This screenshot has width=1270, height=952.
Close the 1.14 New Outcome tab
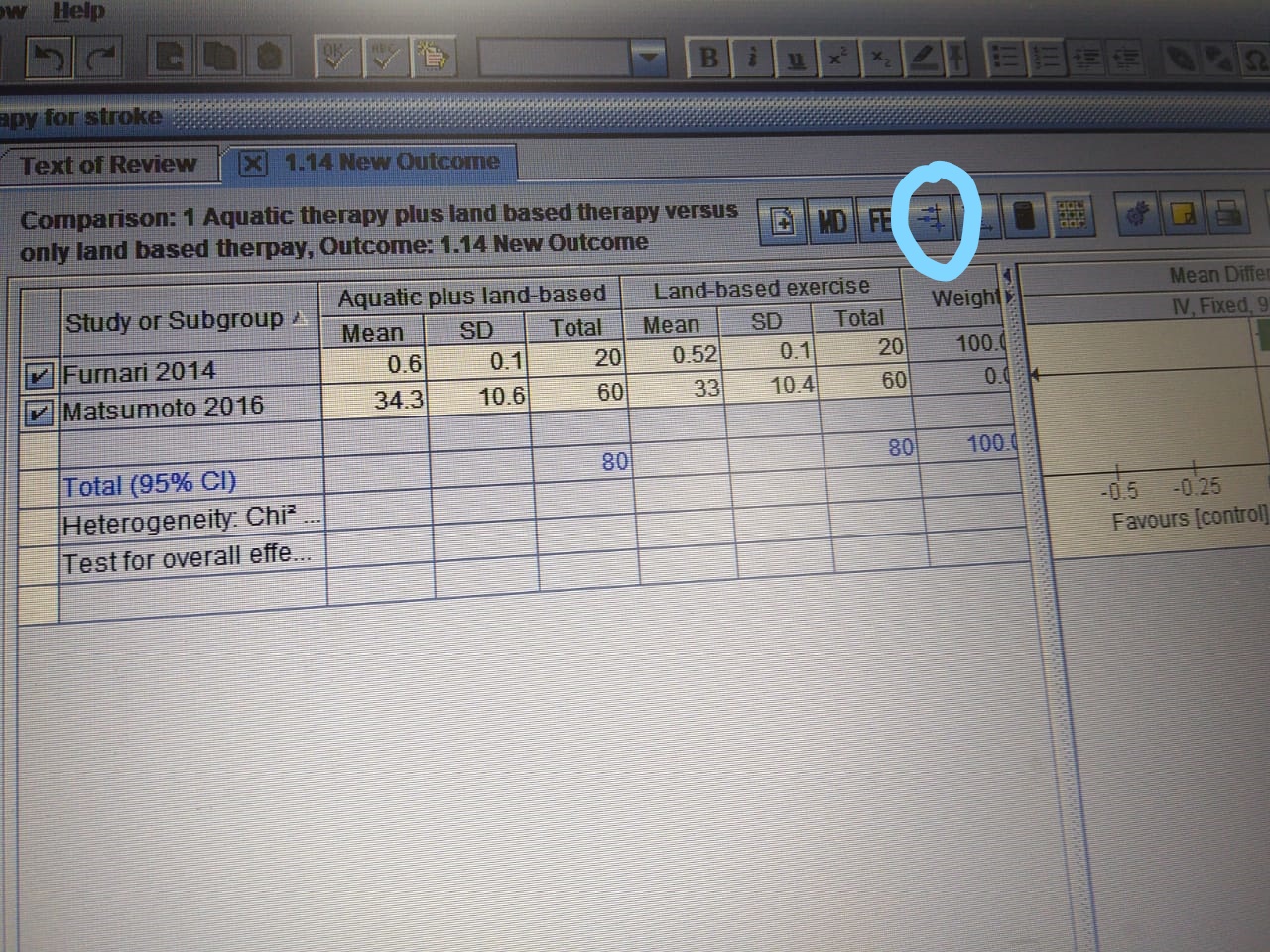click(253, 164)
